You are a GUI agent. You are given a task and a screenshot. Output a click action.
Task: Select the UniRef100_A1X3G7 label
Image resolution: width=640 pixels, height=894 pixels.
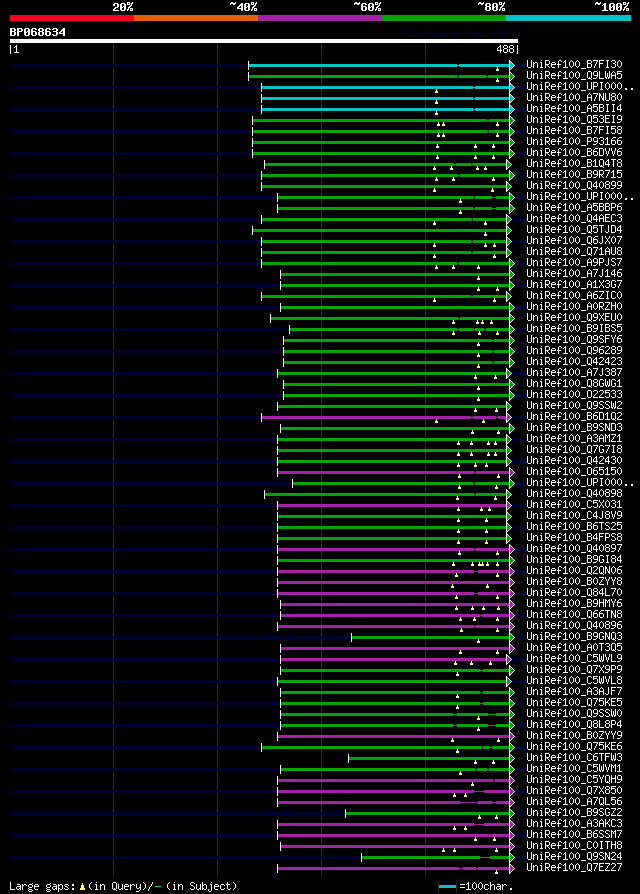pyautogui.click(x=574, y=285)
